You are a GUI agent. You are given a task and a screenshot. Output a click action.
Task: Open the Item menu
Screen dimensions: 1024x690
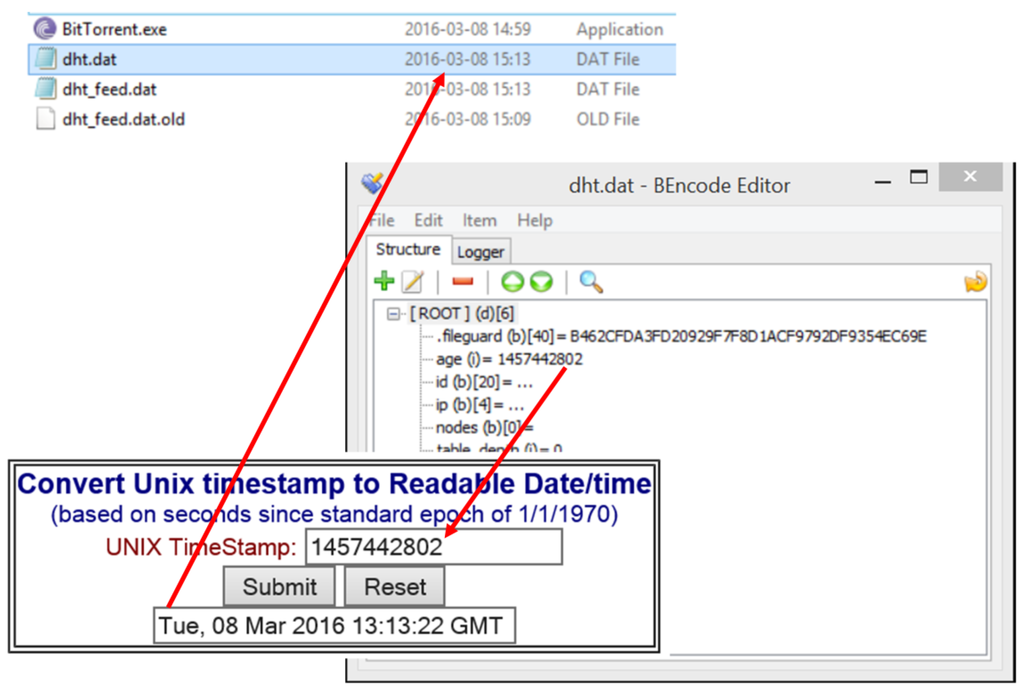[479, 220]
